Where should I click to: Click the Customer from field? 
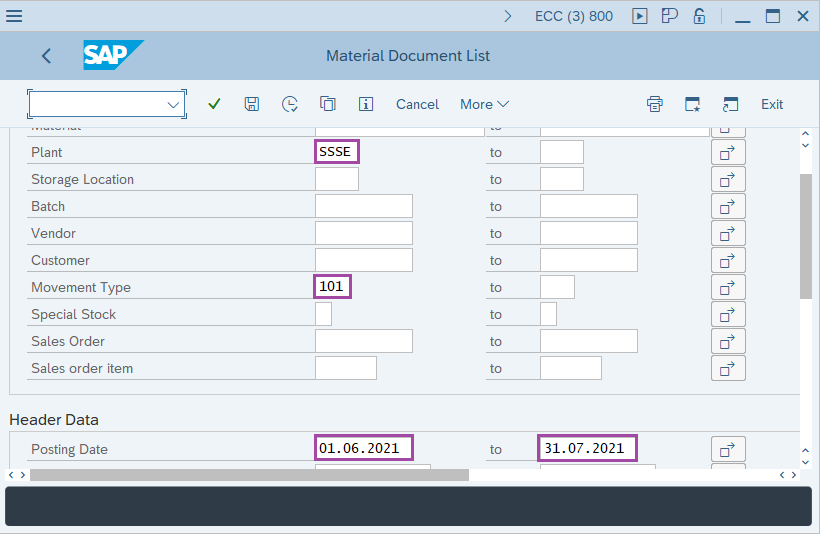tap(363, 260)
